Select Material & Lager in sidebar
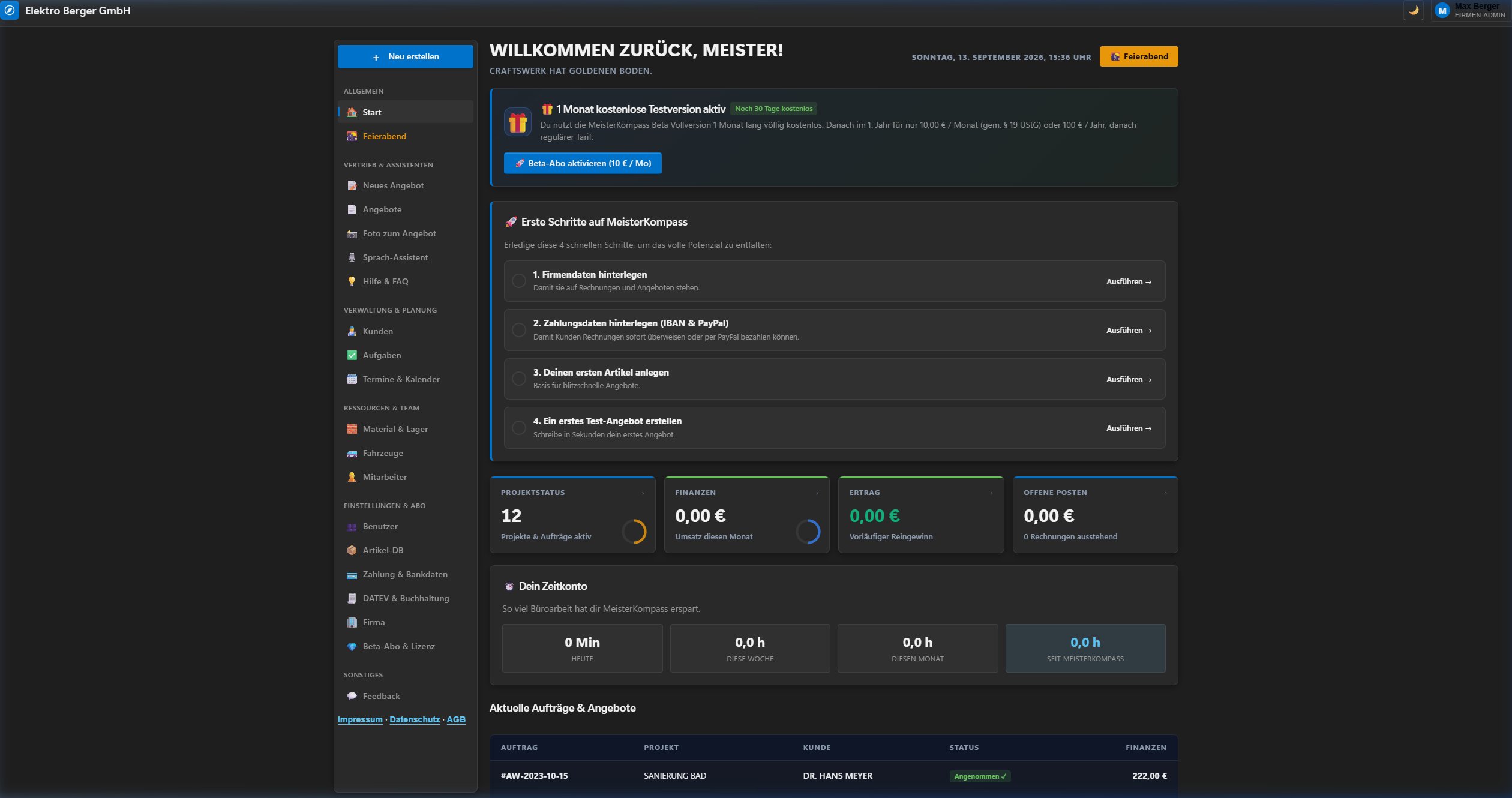The width and height of the screenshot is (1512, 798). point(405,429)
